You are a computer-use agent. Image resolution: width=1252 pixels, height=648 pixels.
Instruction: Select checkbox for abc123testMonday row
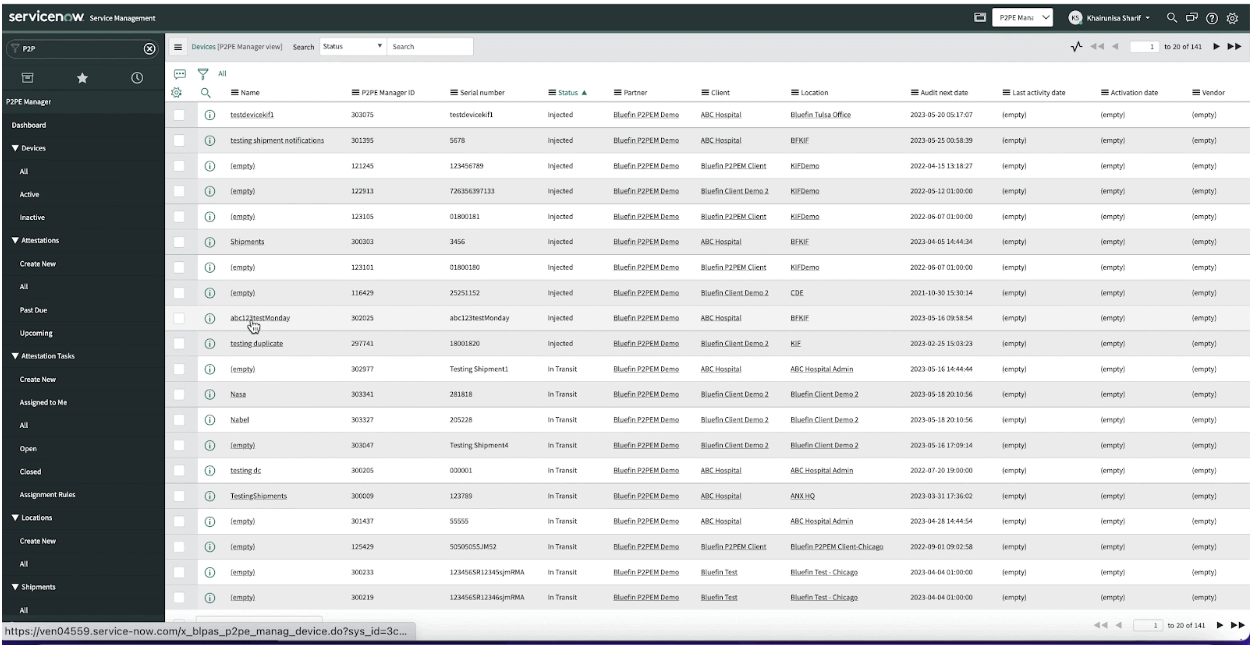[180, 318]
